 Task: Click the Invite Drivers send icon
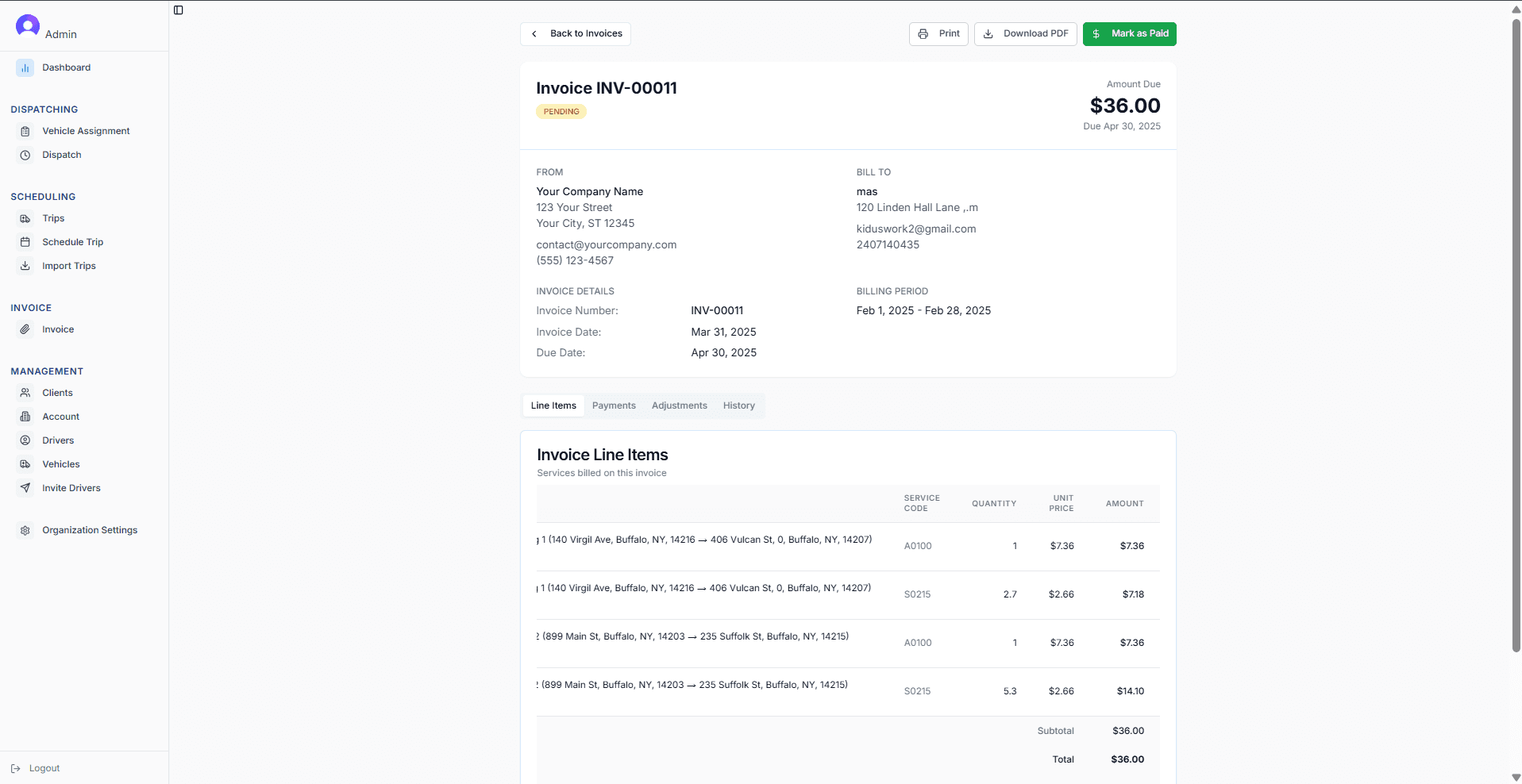(25, 488)
